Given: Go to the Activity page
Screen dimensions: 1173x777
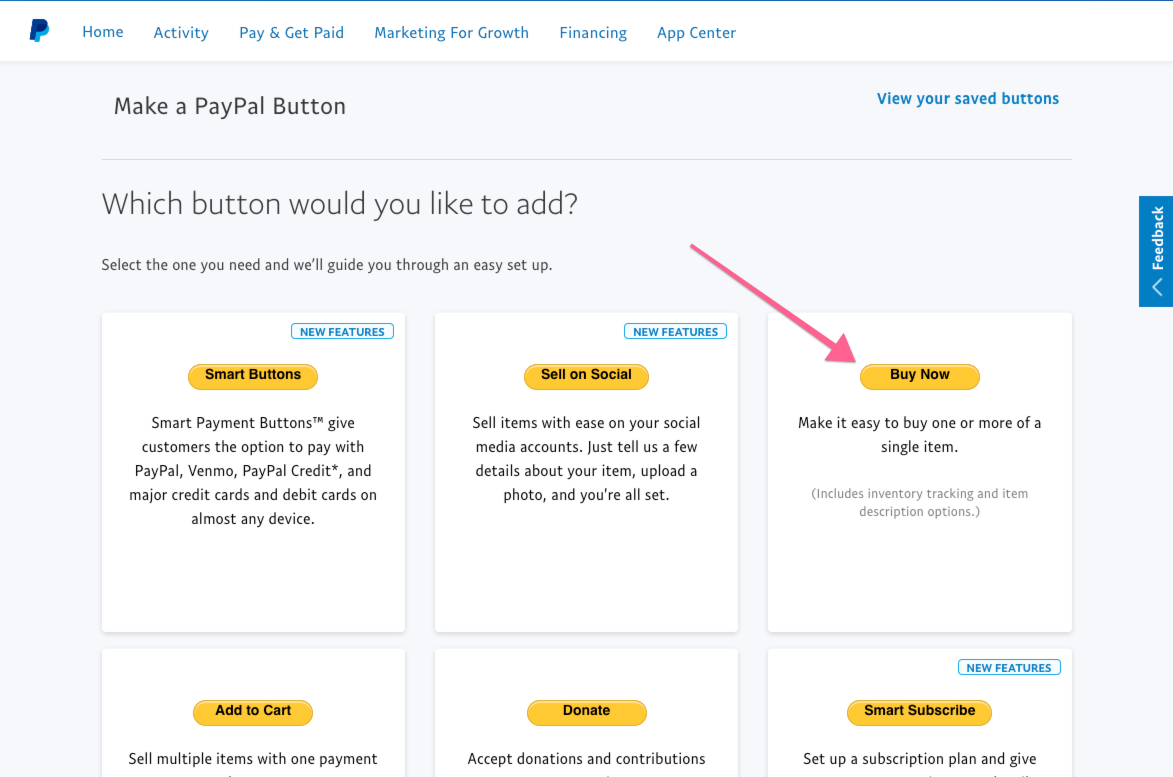Looking at the screenshot, I should [x=181, y=33].
